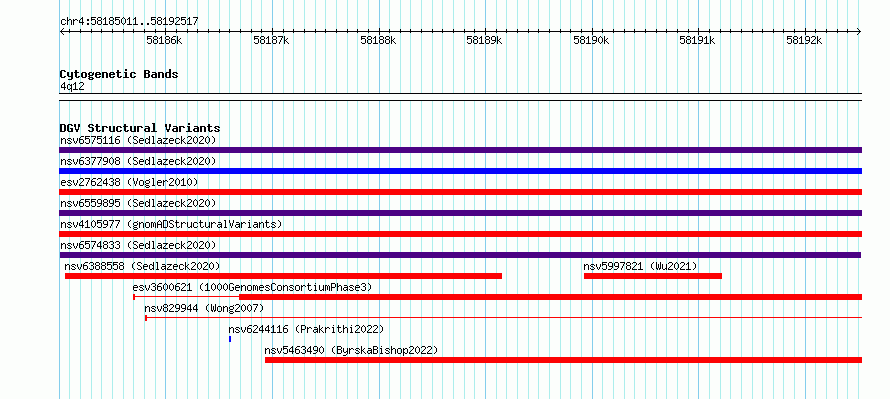The height and width of the screenshot is (399, 890).
Task: Click the Cytogenetic Bands track title
Action: pyautogui.click(x=119, y=74)
